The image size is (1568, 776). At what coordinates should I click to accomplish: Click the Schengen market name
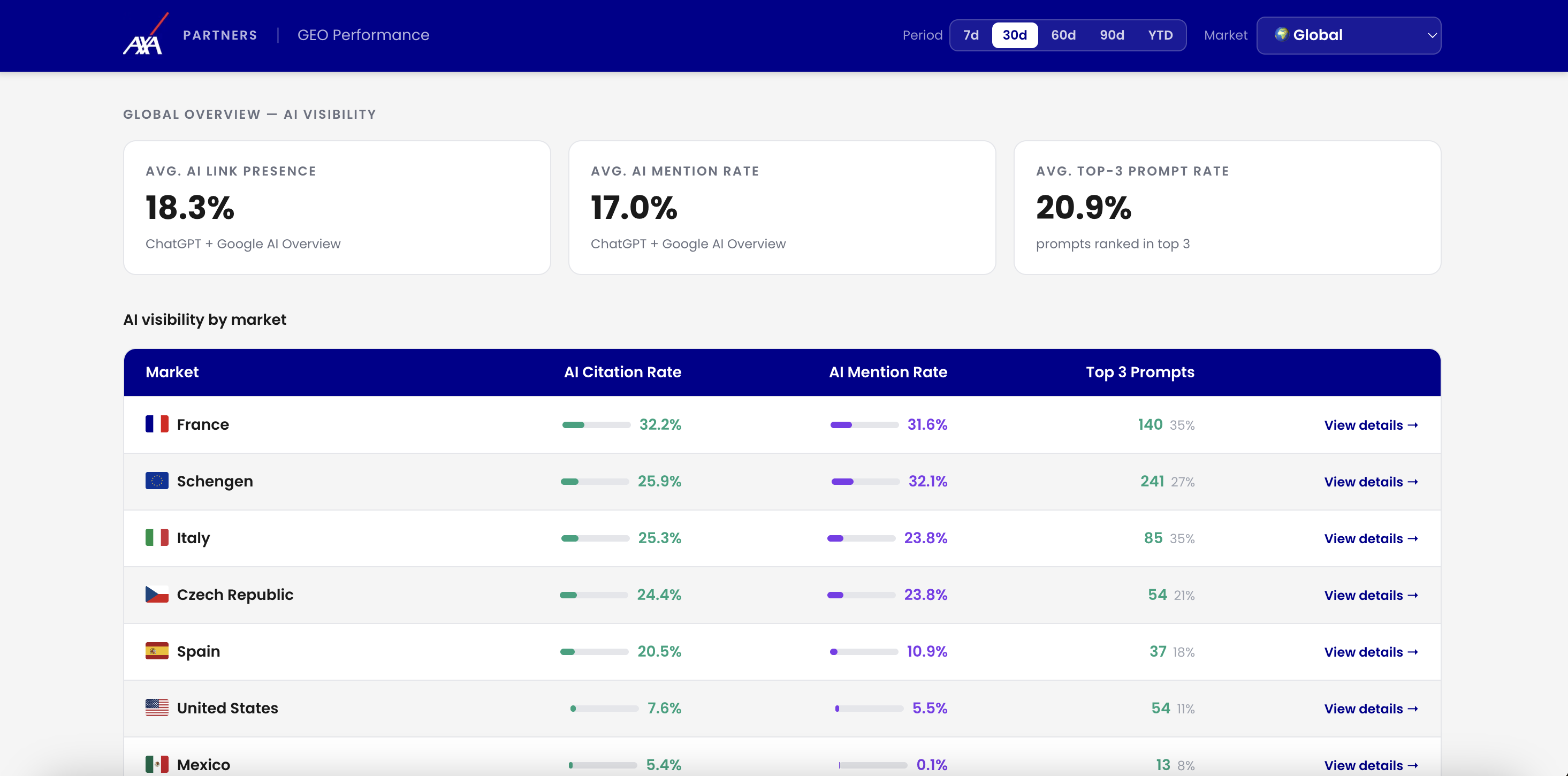[x=215, y=482]
